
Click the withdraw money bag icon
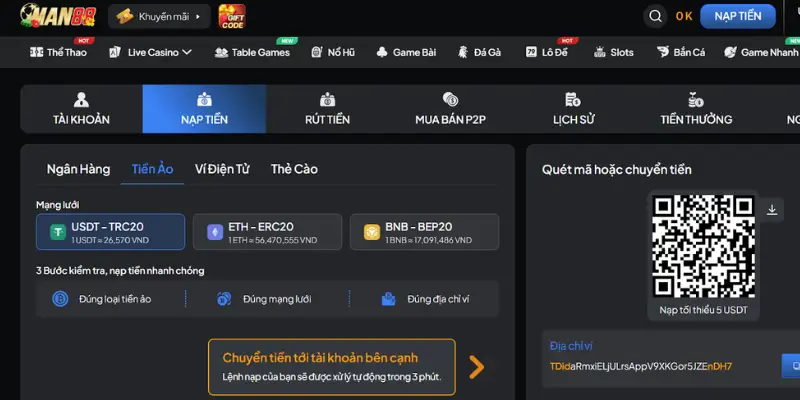pos(328,99)
